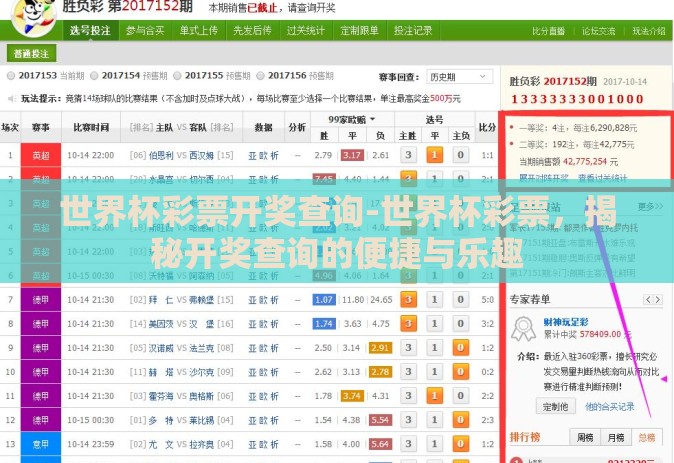Select the 2017156 预售期 radio button
The image size is (674, 463).
click(x=260, y=76)
